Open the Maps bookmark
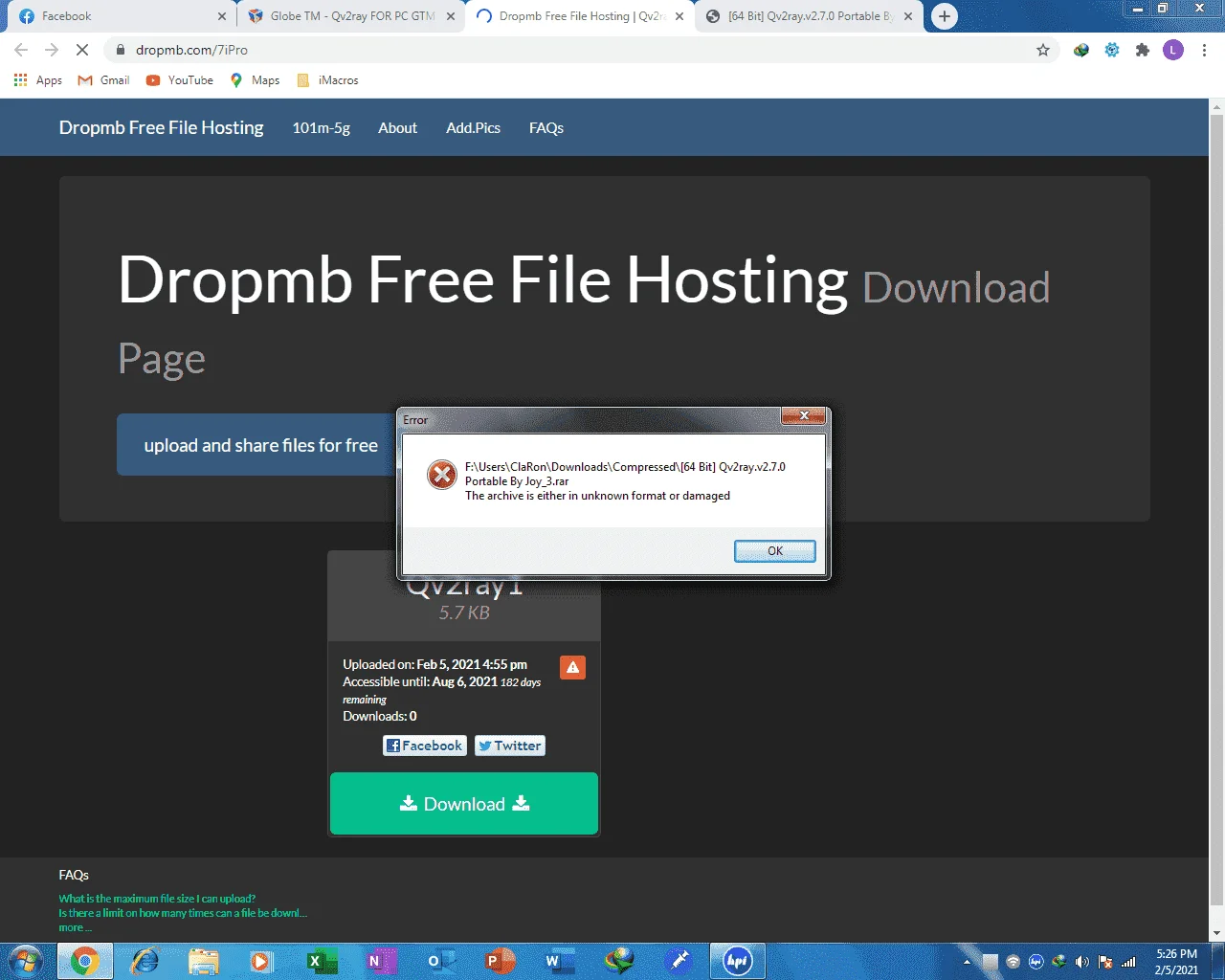 [x=255, y=80]
